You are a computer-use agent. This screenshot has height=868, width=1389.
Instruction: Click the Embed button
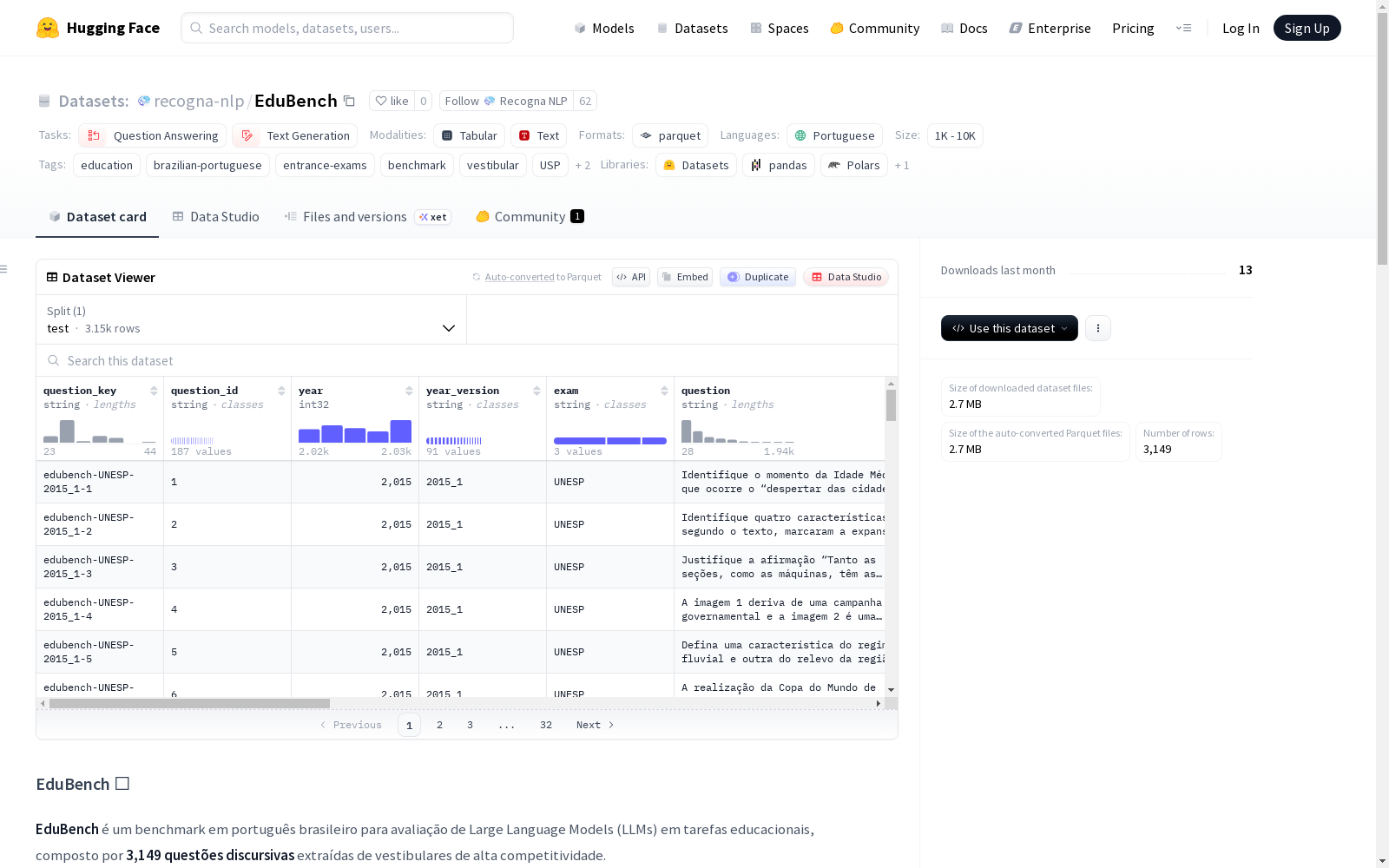click(x=685, y=277)
